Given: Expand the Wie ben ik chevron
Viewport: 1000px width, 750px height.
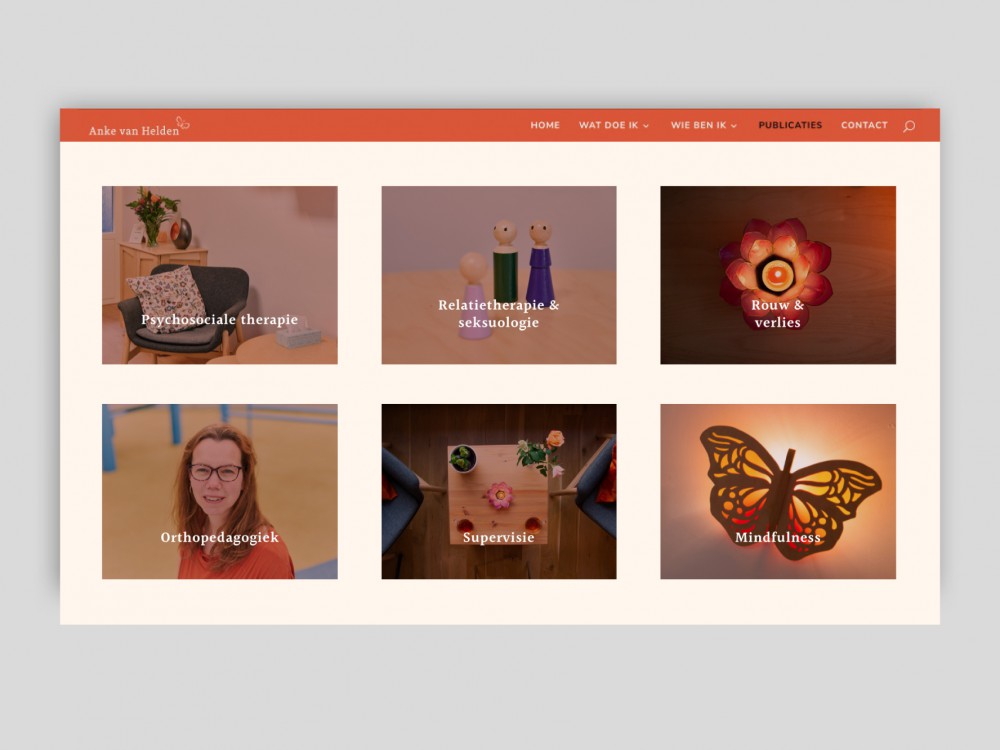Looking at the screenshot, I should [733, 126].
